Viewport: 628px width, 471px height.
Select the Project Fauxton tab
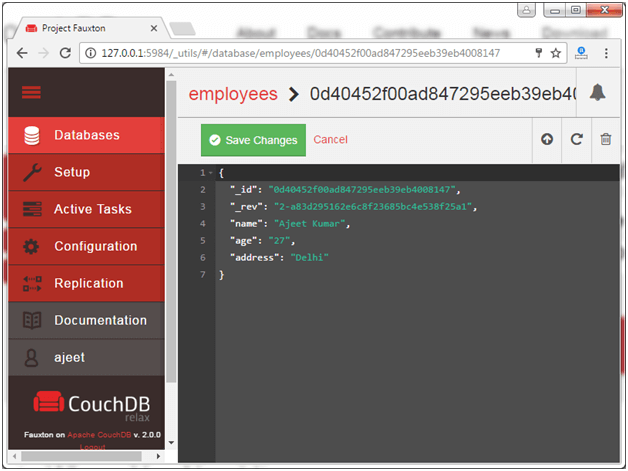click(x=90, y=28)
